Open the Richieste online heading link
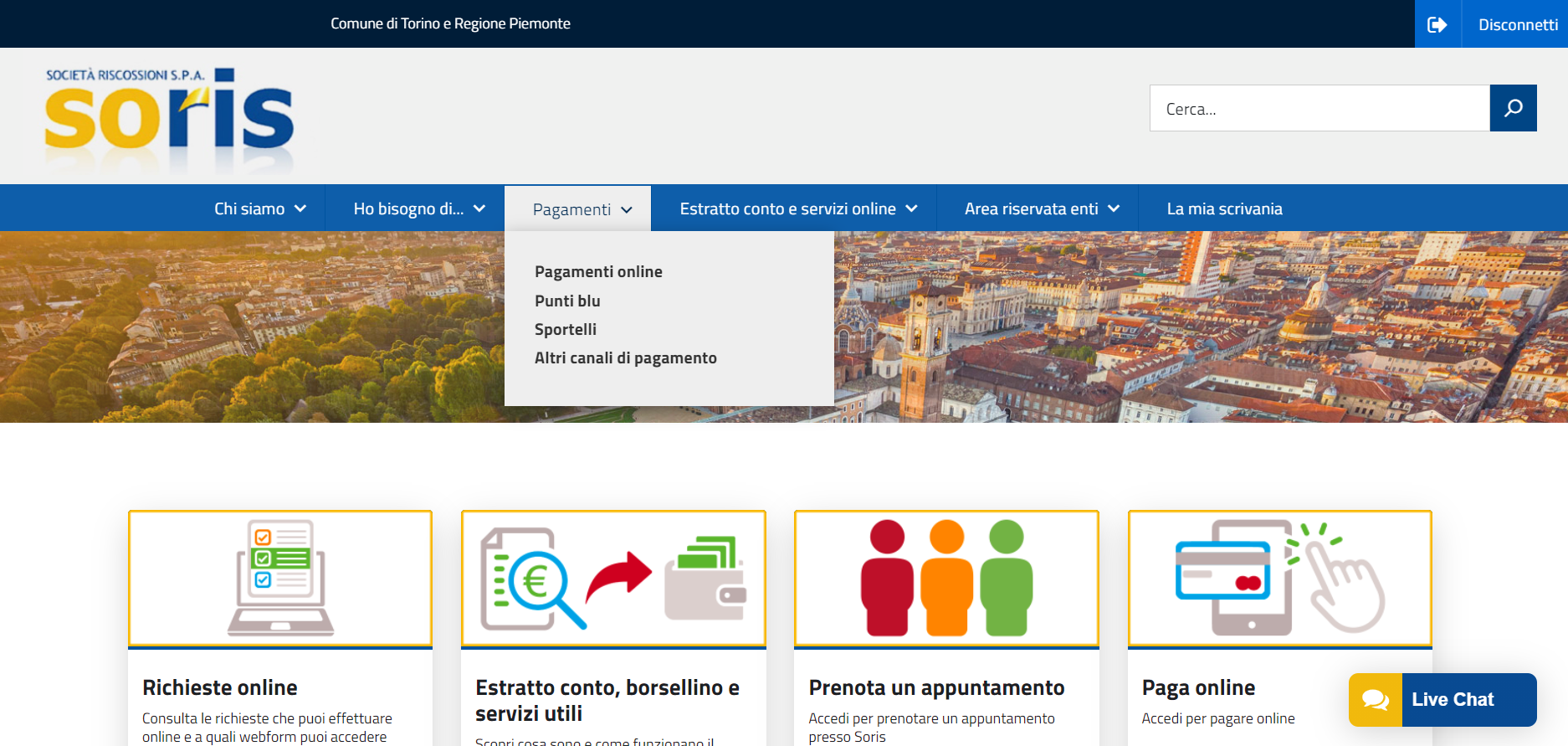Viewport: 1568px width, 746px height. (x=220, y=687)
